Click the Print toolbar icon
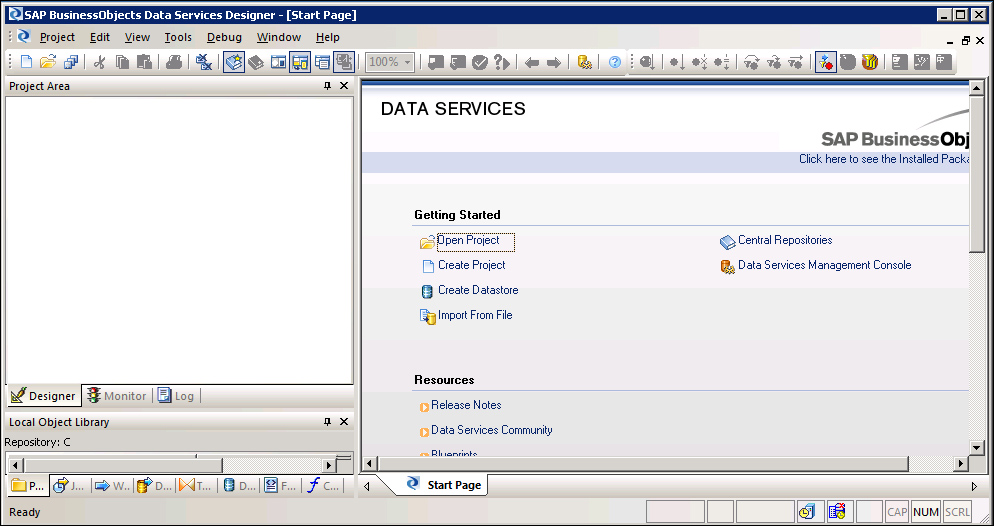The height and width of the screenshot is (526, 994). tap(174, 62)
